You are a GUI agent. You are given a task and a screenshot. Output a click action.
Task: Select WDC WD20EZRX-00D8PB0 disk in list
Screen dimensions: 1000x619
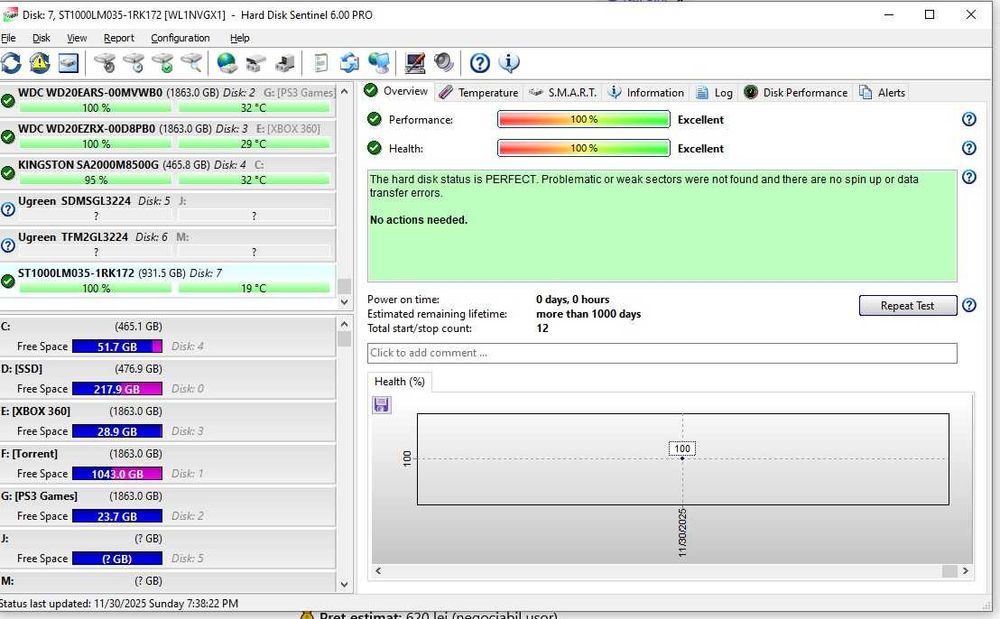coord(168,136)
